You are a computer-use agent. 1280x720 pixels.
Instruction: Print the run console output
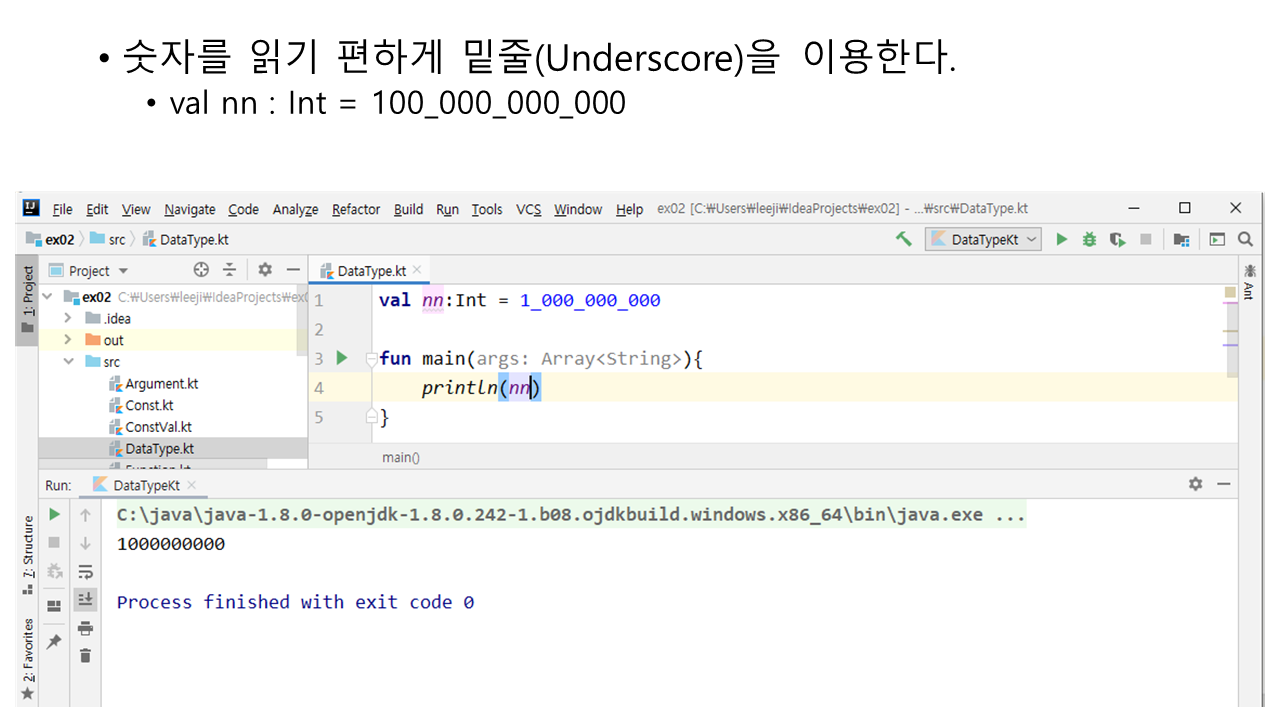click(x=86, y=628)
